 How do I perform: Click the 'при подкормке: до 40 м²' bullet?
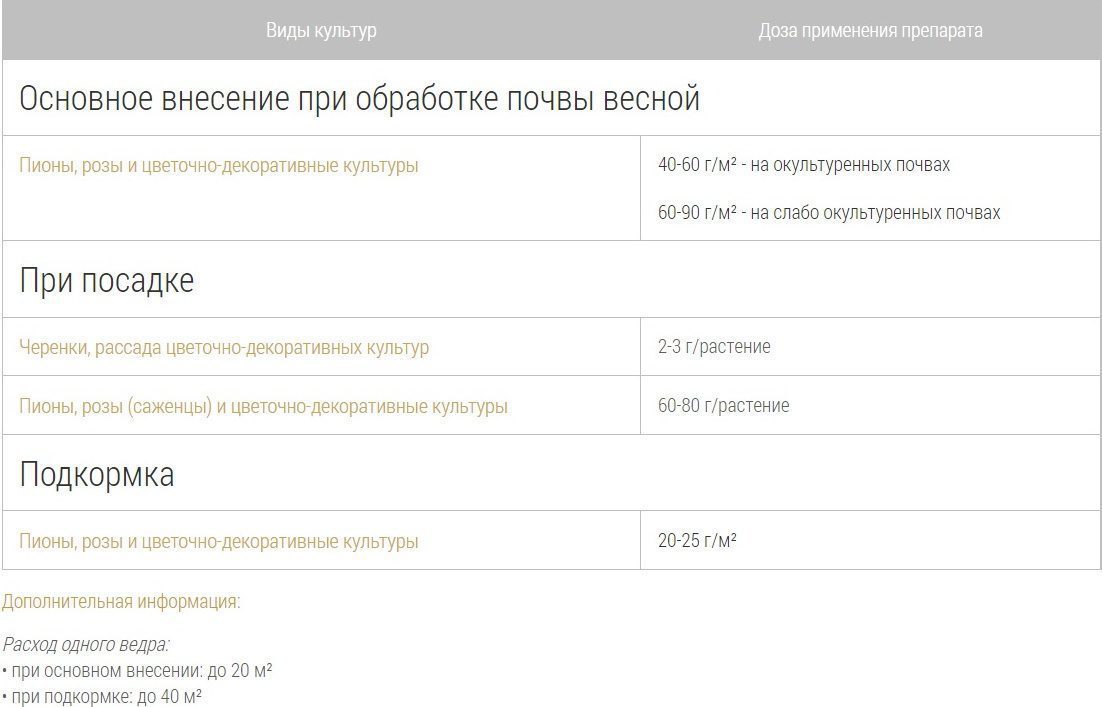tap(102, 697)
